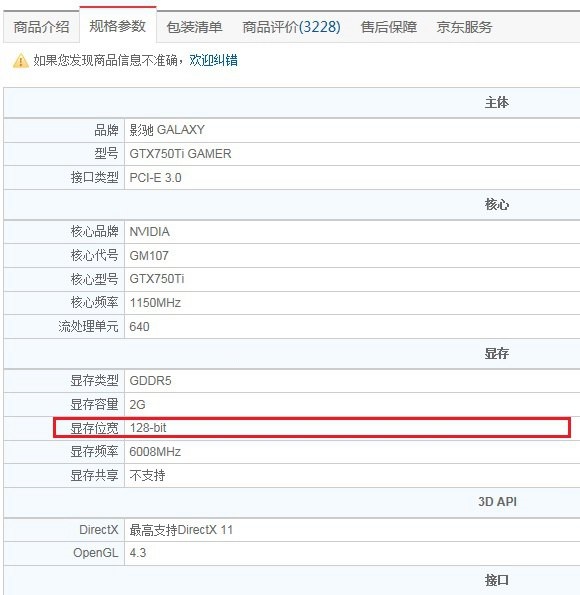The width and height of the screenshot is (580, 595).
Task: Open the 商品介绍 tab
Action: [41, 27]
